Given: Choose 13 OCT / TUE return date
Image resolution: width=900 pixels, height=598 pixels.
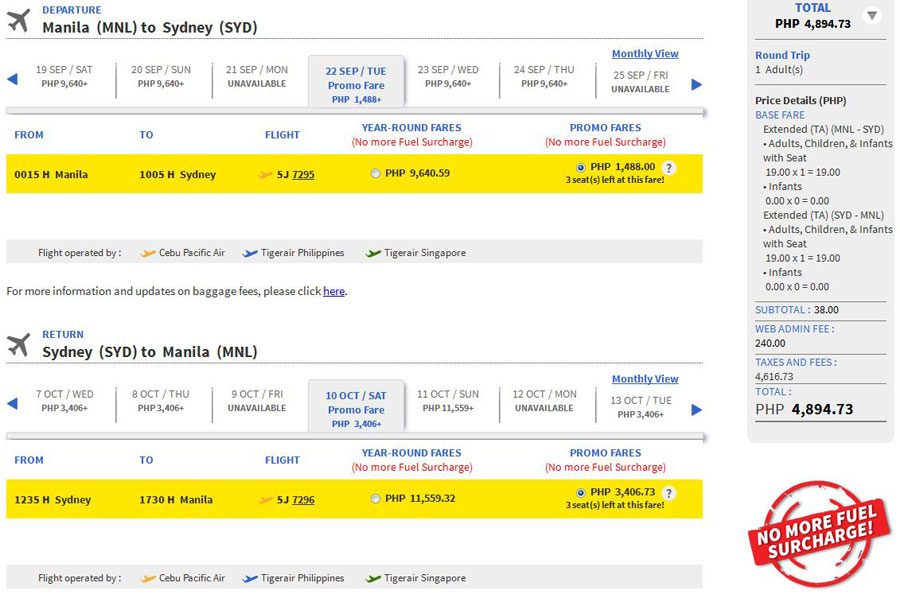Looking at the screenshot, I should pyautogui.click(x=641, y=407).
